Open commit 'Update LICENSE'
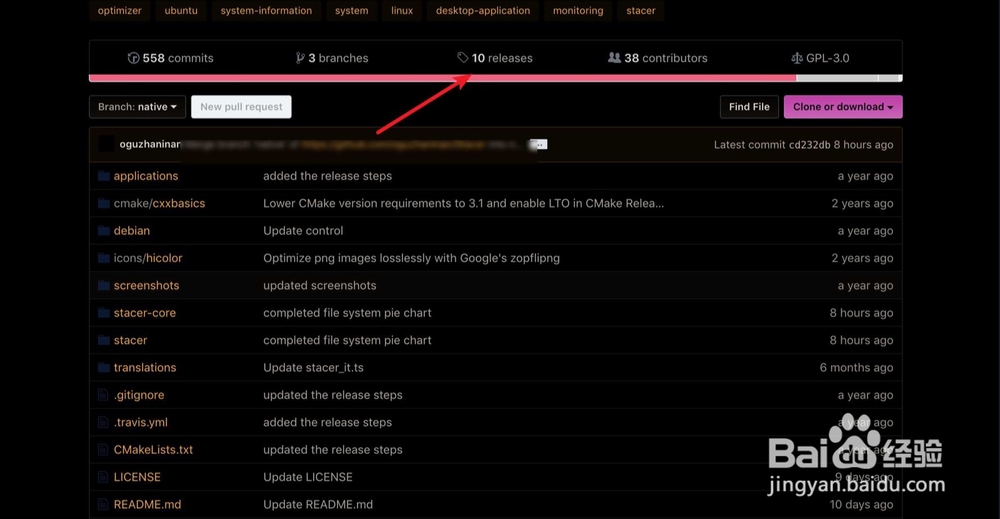1000x519 pixels. coord(308,478)
